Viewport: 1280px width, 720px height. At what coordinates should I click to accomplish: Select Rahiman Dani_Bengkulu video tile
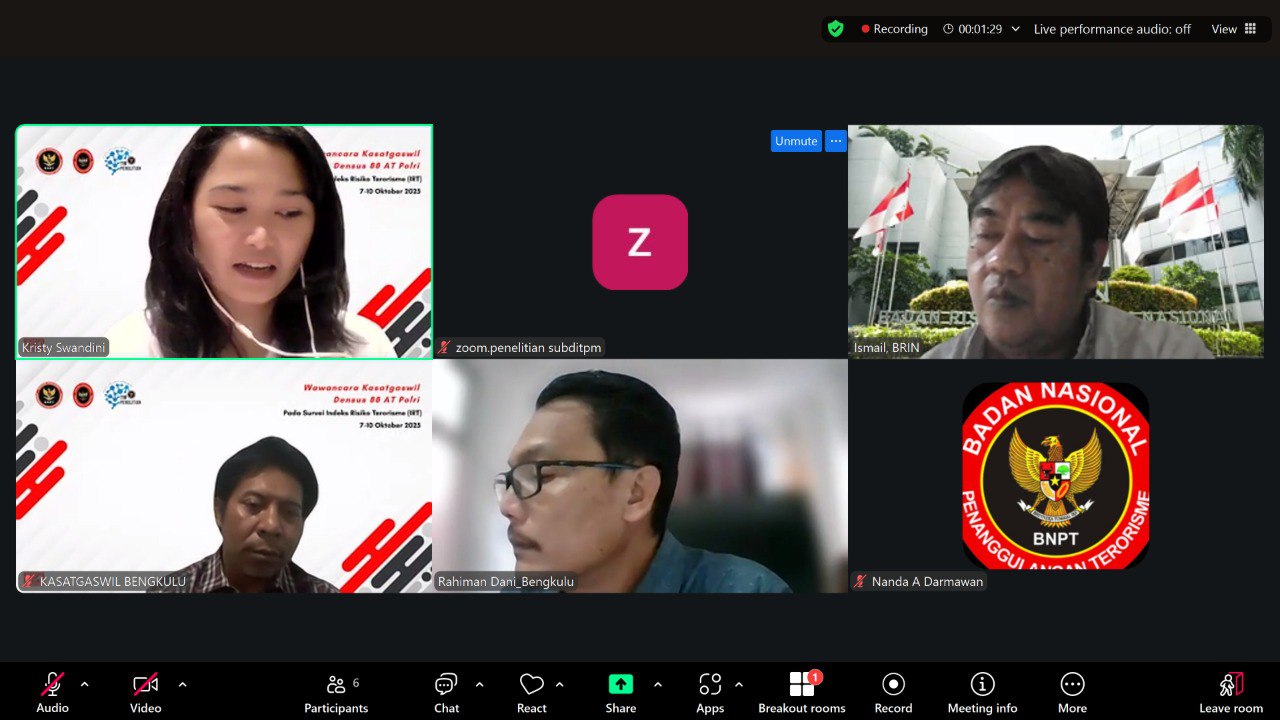point(640,476)
